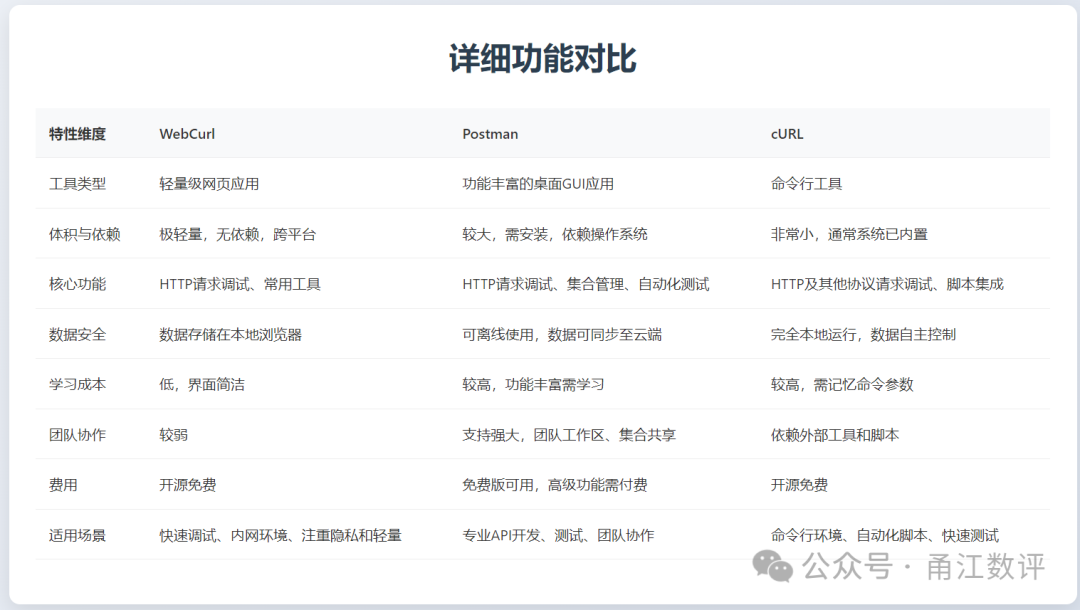This screenshot has width=1080, height=610.
Task: Select the cURL column header
Action: 787,134
